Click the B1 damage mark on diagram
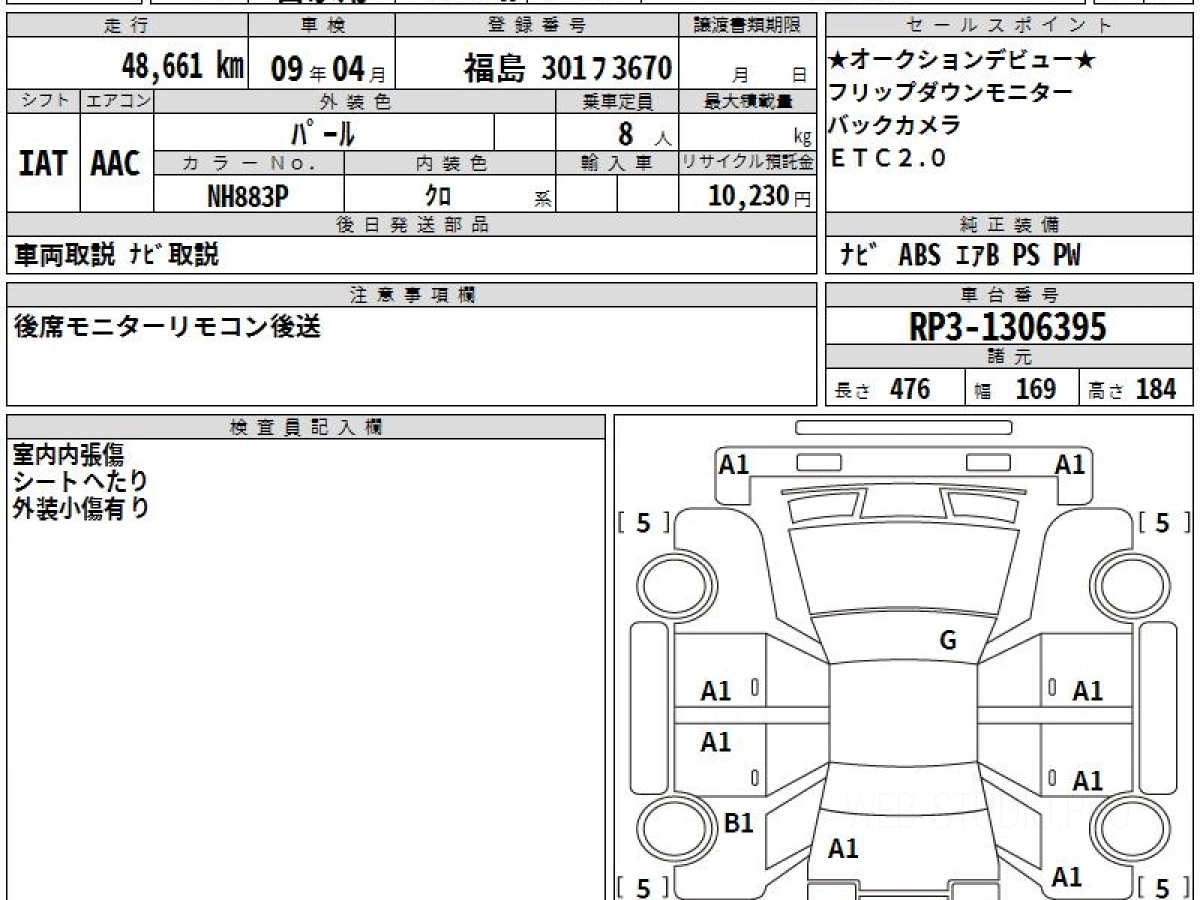1200x900 pixels. [738, 823]
